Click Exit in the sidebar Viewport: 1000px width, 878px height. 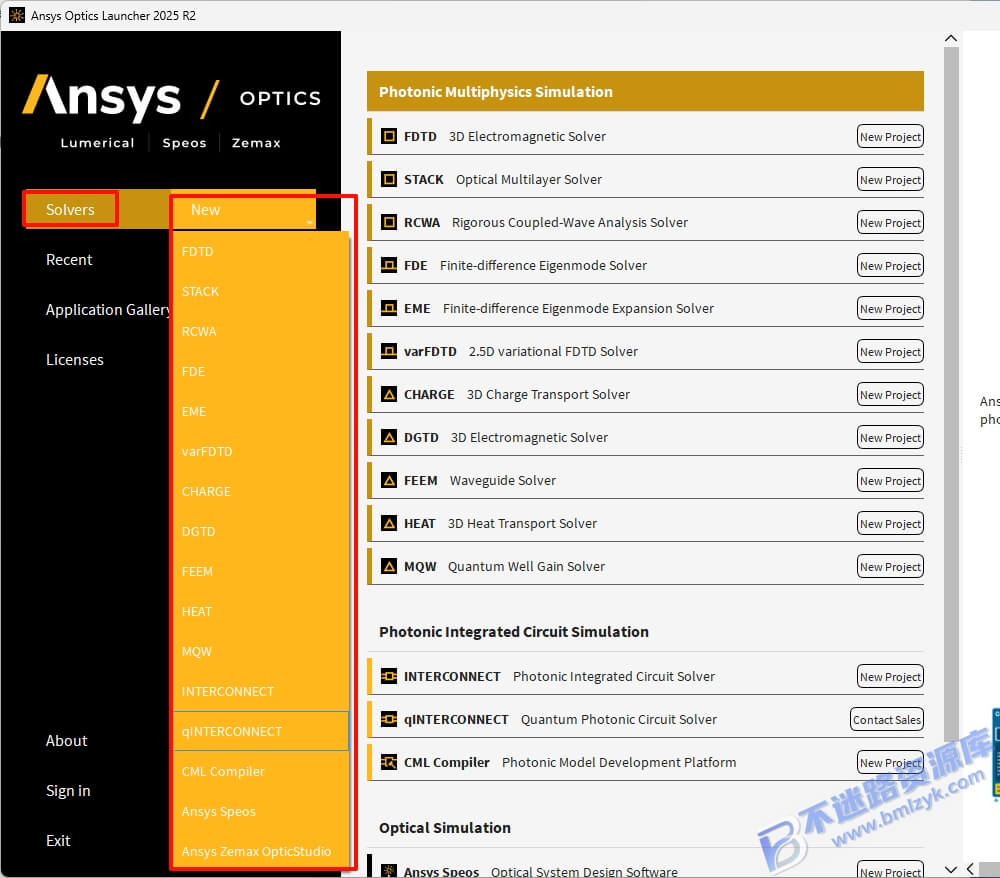point(58,841)
